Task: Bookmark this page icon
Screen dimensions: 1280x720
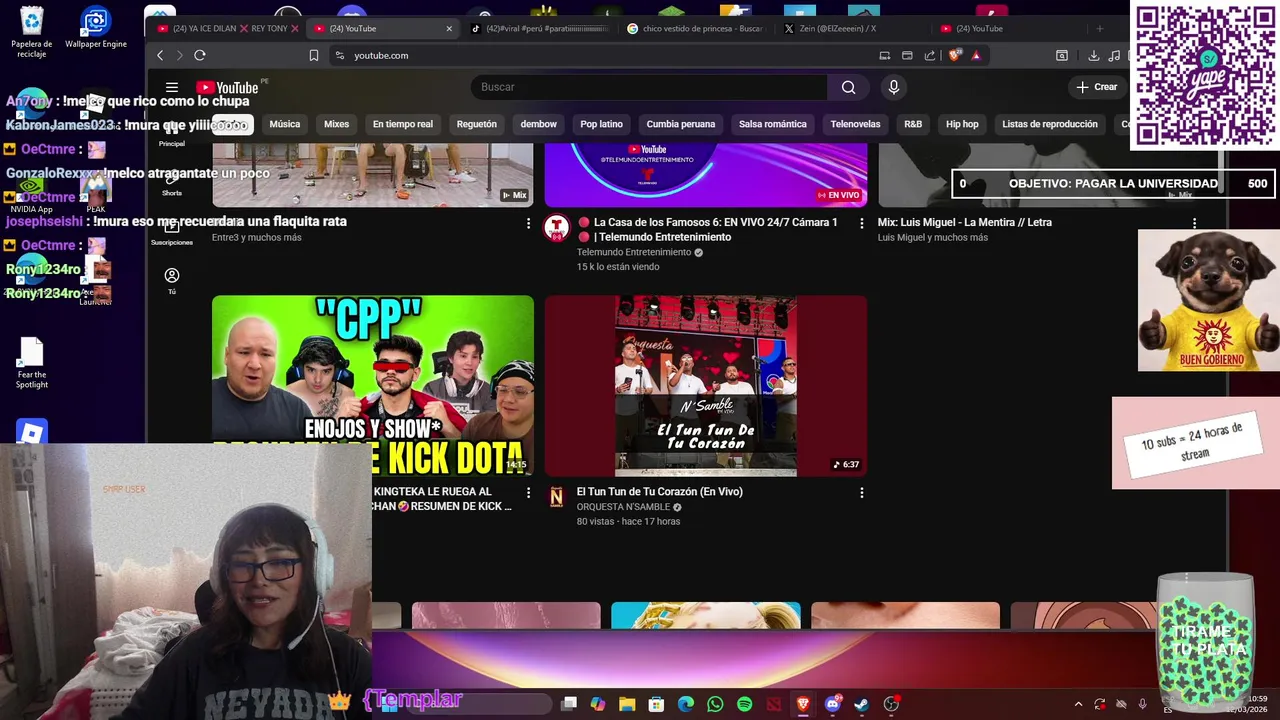Action: tap(314, 55)
